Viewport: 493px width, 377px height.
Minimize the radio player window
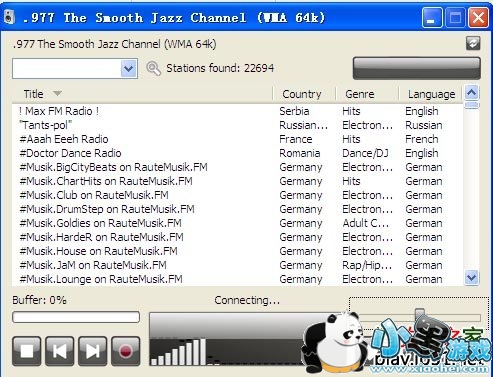(431, 17)
